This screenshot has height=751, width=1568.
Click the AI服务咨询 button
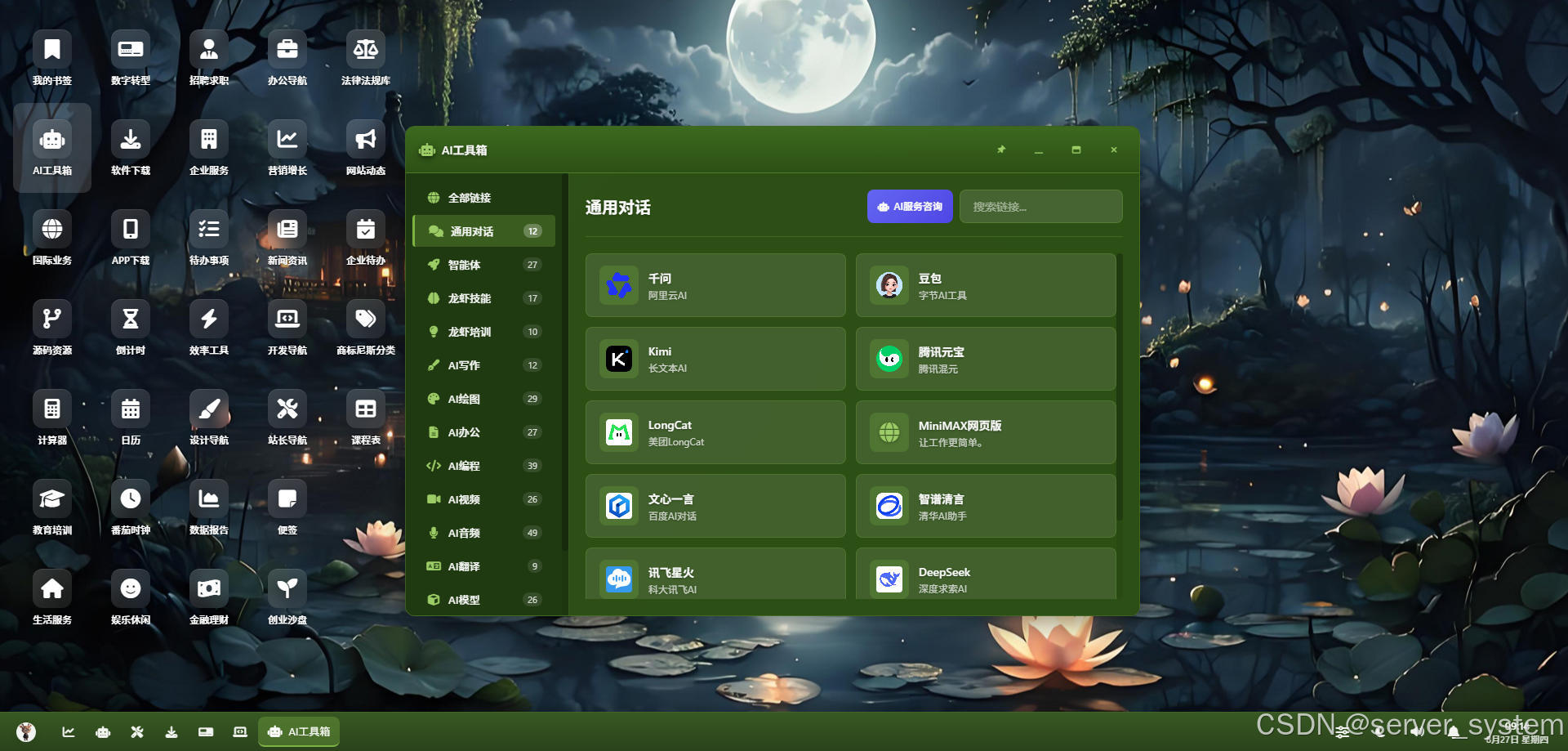click(x=910, y=207)
